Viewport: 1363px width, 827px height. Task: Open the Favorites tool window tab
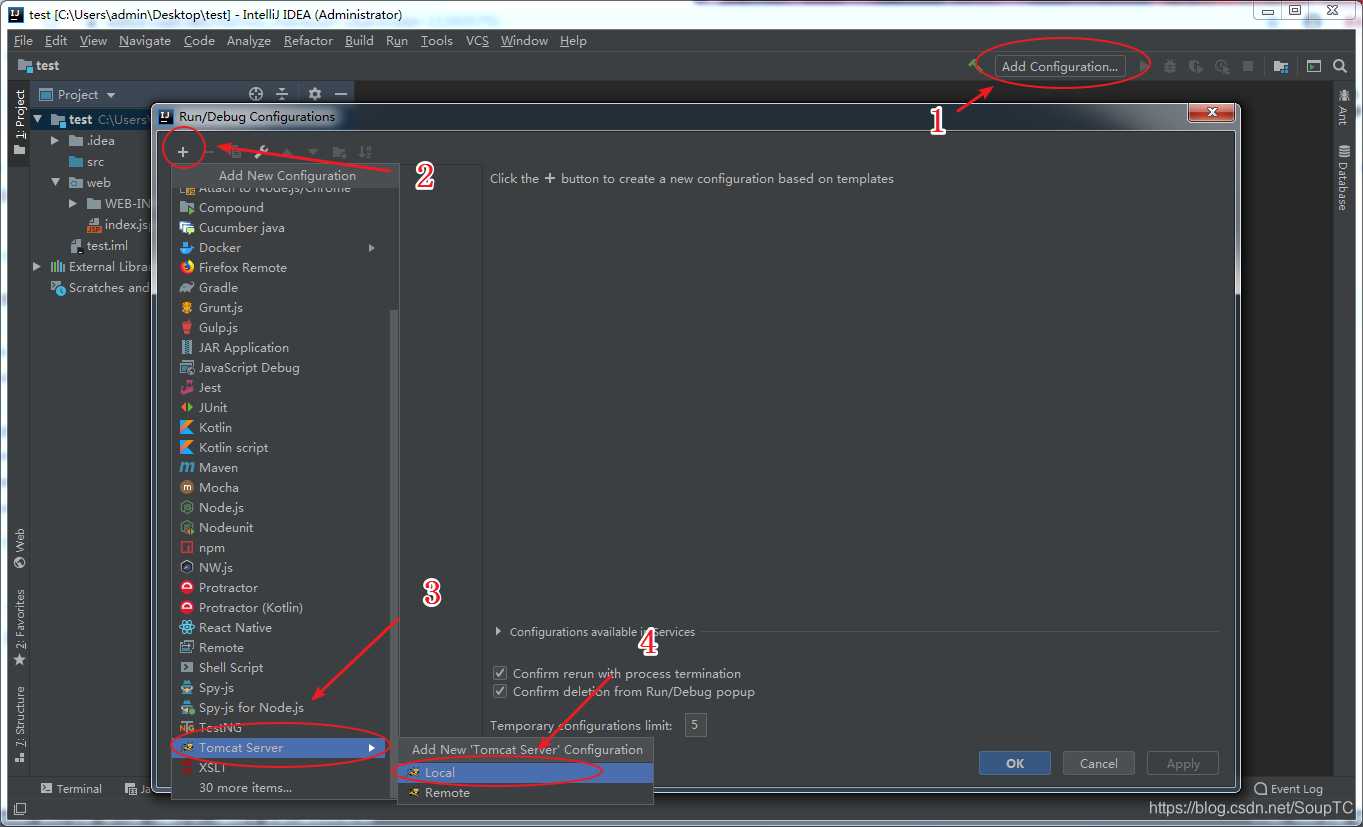tap(20, 628)
